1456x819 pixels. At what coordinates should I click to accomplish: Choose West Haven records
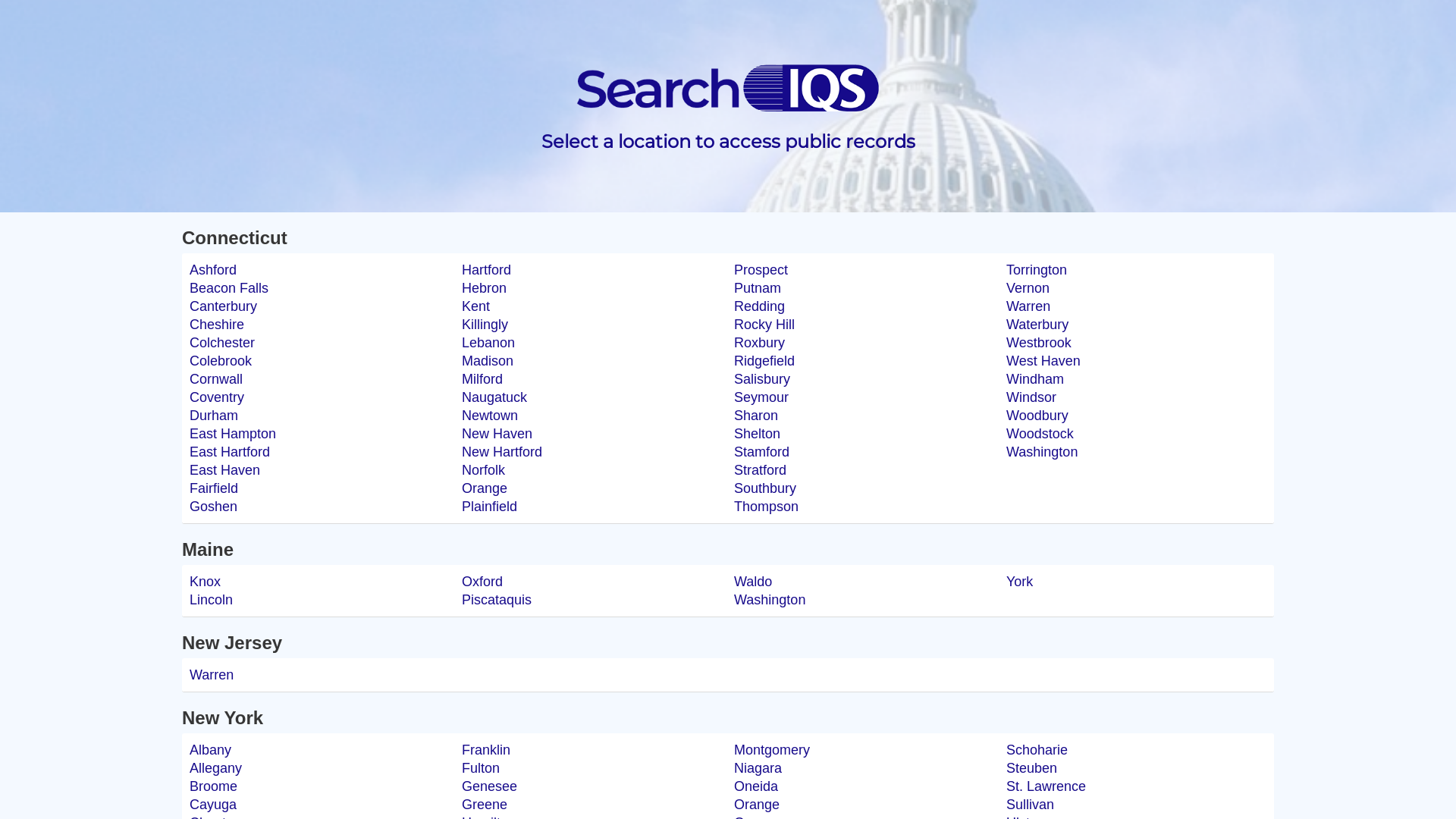point(1043,361)
